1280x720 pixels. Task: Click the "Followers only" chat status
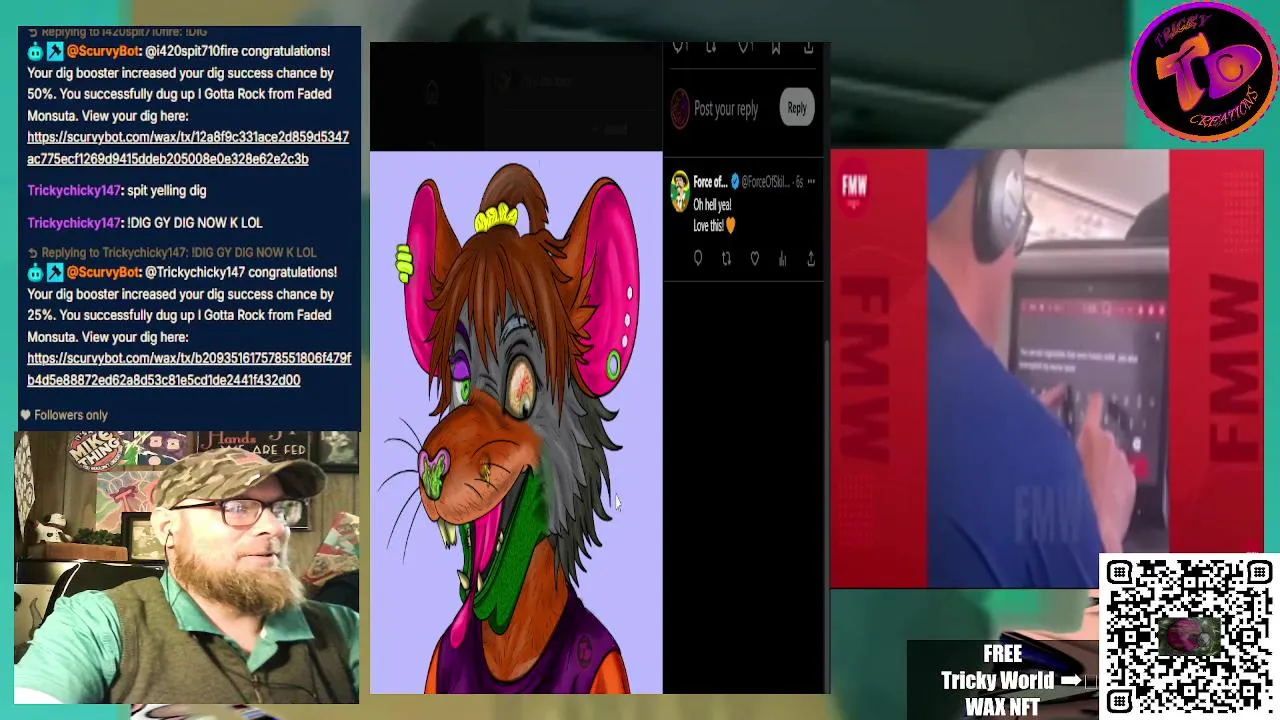(63, 415)
